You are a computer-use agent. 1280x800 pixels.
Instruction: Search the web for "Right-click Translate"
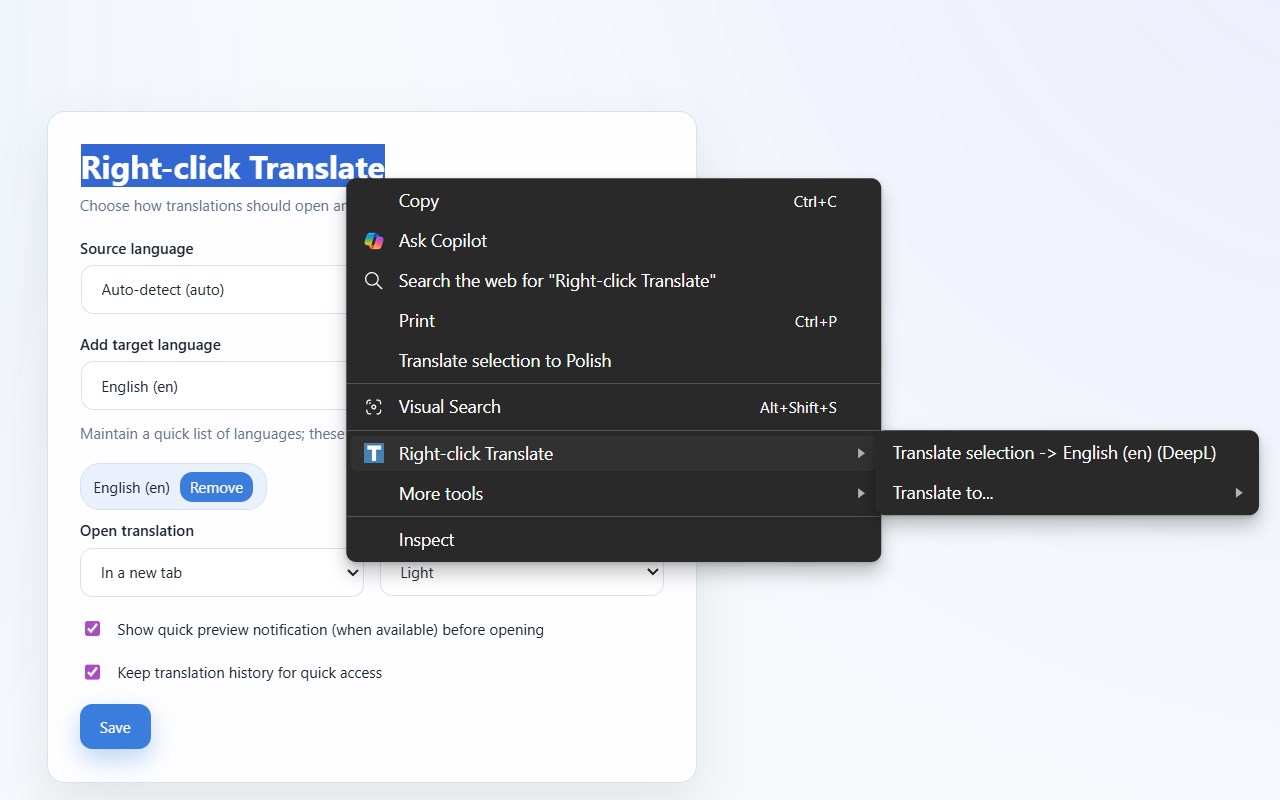613,281
